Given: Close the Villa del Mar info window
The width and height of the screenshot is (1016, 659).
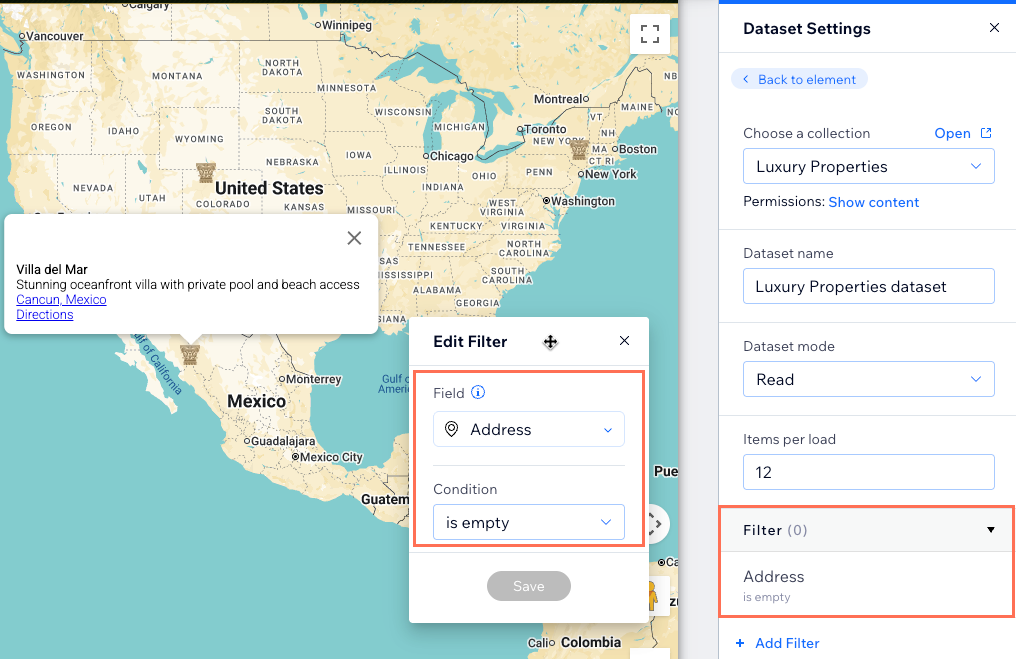Looking at the screenshot, I should pos(354,238).
